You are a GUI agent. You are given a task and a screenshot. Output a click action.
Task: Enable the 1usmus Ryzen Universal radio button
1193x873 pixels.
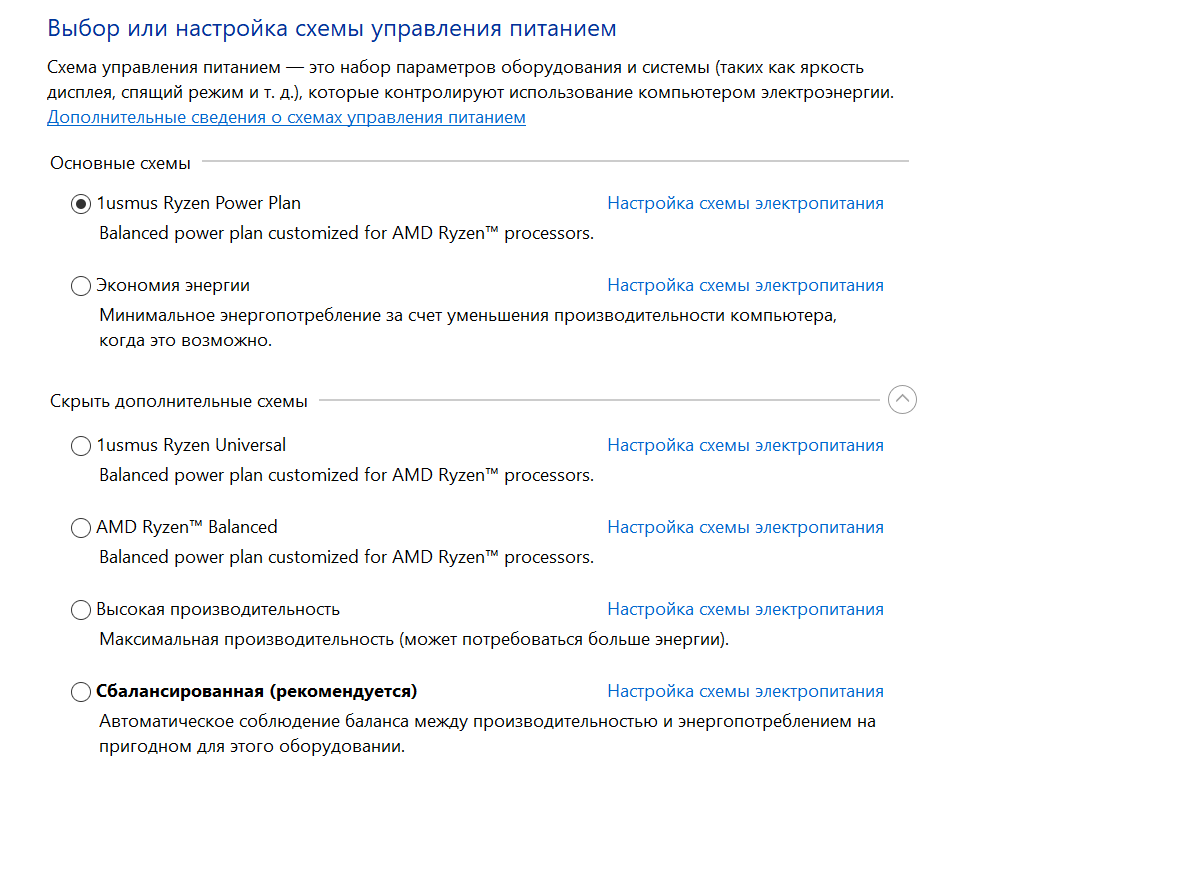tap(81, 446)
